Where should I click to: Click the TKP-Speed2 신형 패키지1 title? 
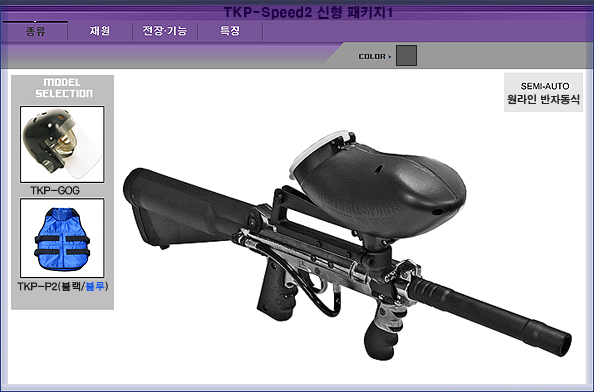click(308, 12)
